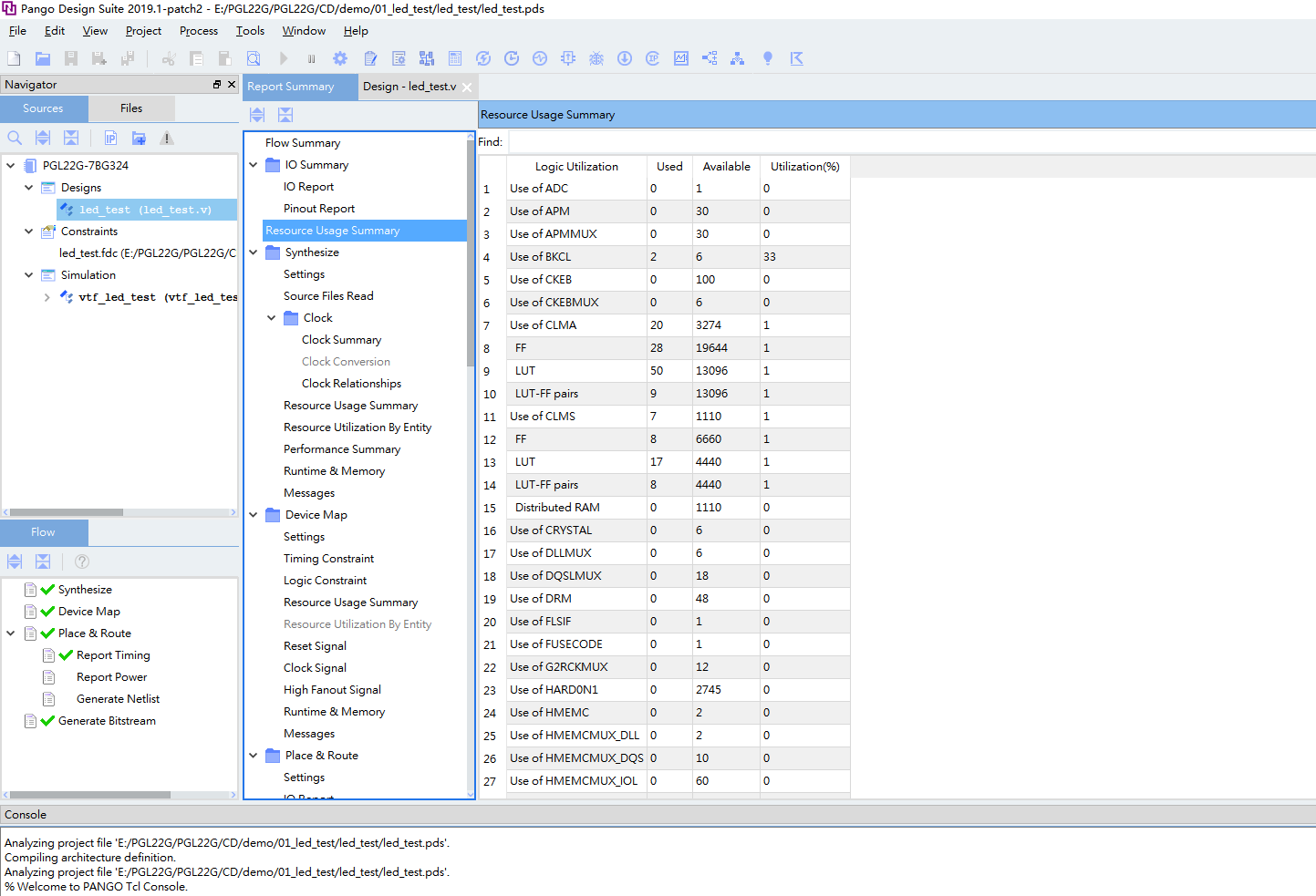Click the help question-mark icon in Flow panel
The image size is (1316, 896).
click(82, 561)
